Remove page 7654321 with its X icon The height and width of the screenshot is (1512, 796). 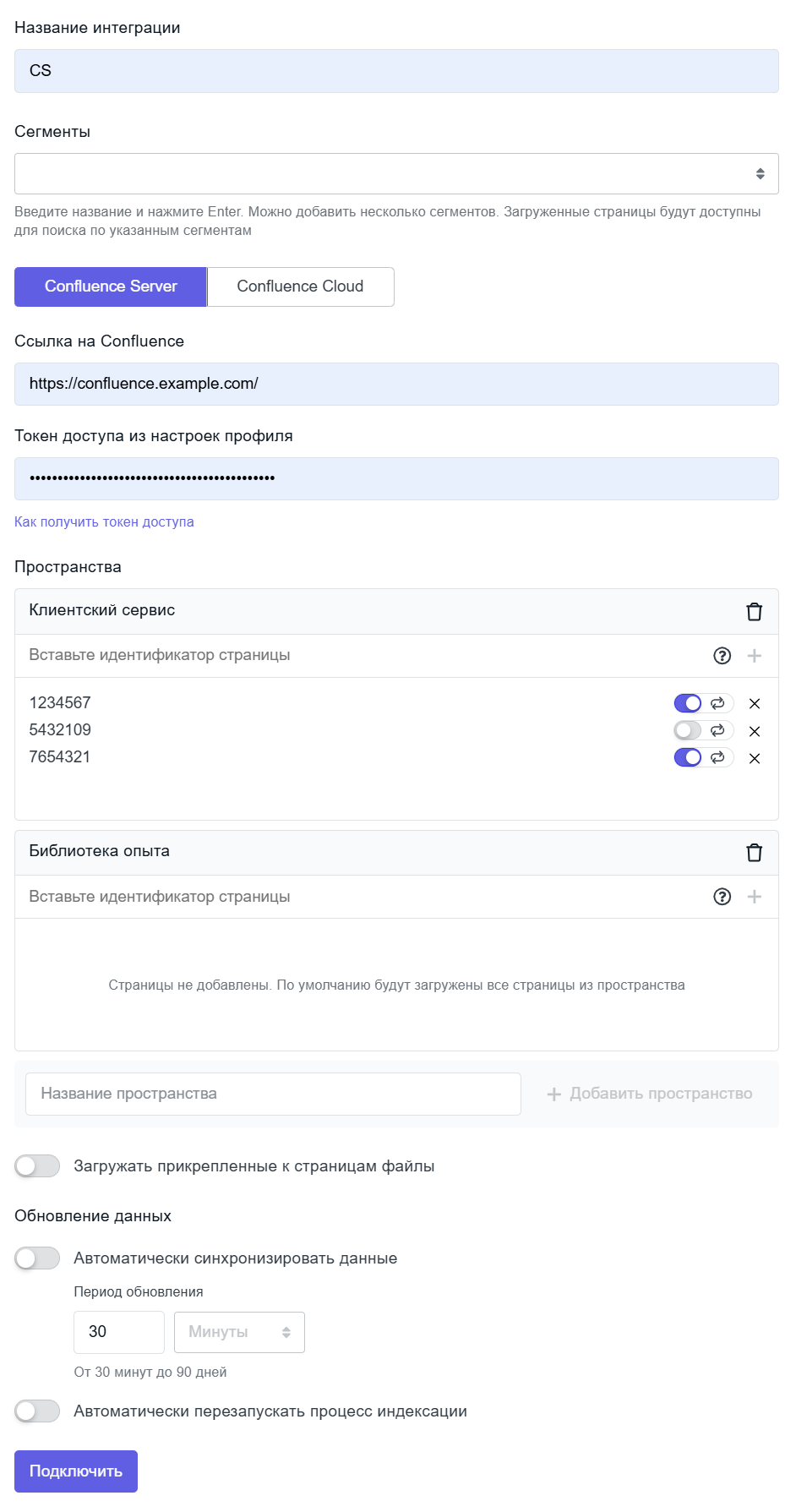point(755,758)
